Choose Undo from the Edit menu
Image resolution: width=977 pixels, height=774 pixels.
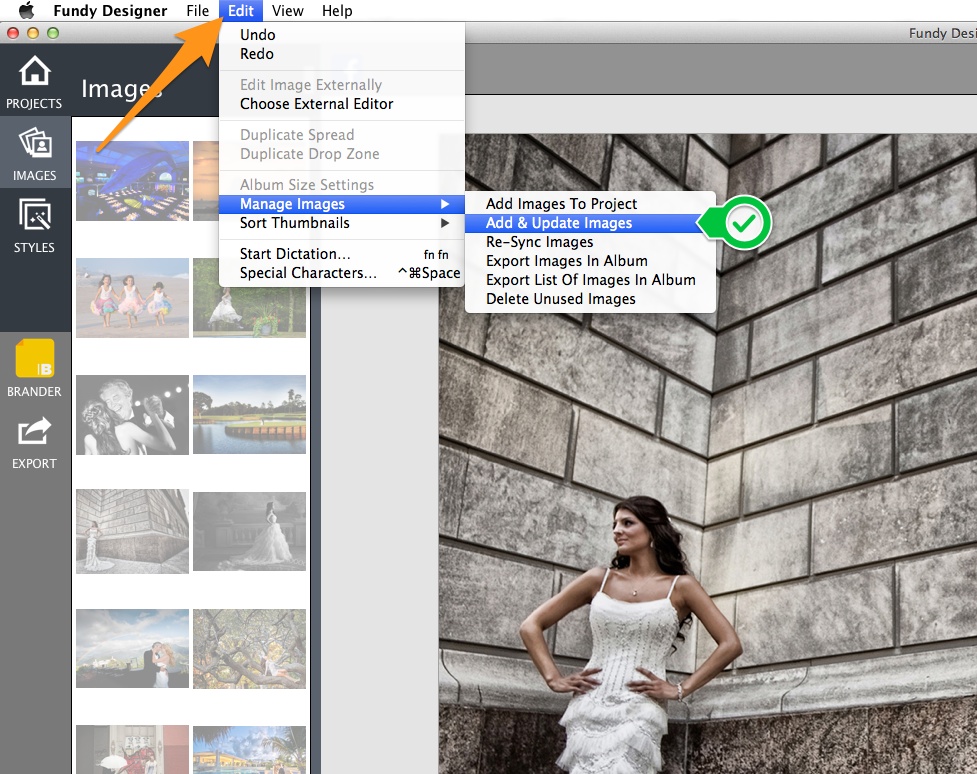coord(341,35)
